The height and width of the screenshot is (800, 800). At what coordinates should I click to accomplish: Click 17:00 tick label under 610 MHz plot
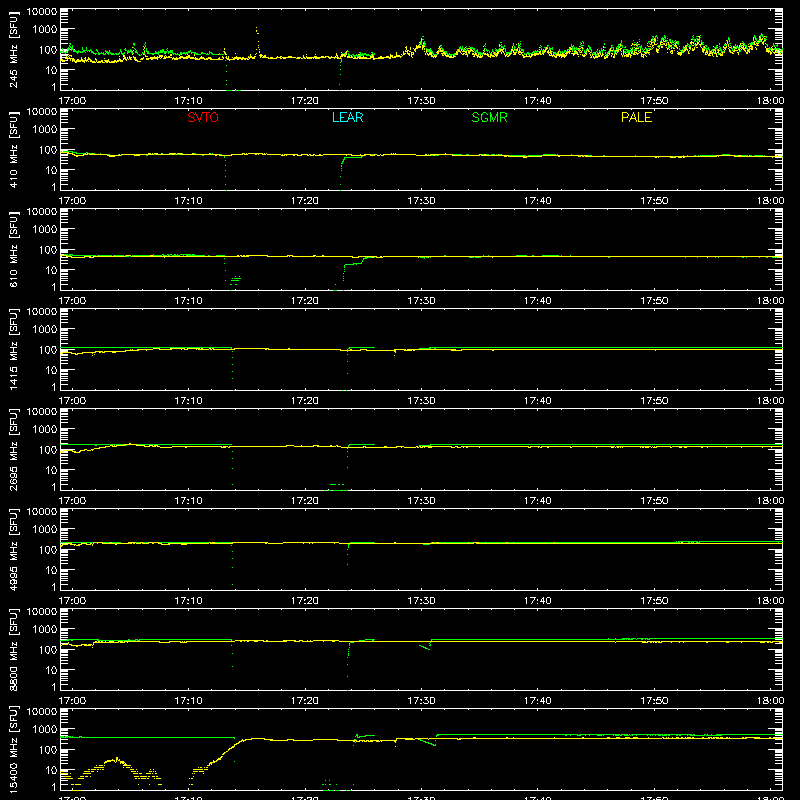[x=72, y=301]
